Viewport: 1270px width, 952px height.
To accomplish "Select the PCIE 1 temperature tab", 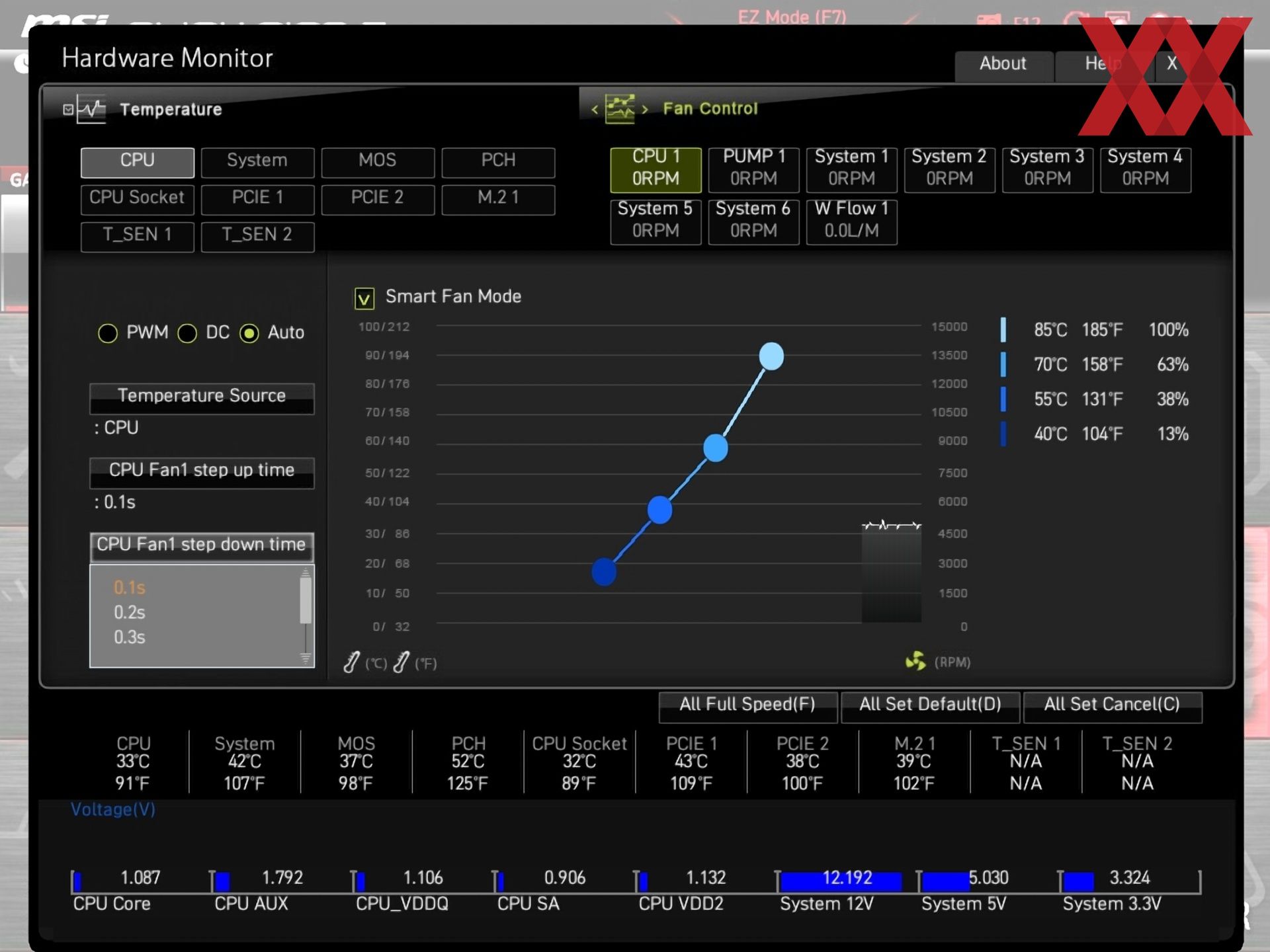I will 257,199.
